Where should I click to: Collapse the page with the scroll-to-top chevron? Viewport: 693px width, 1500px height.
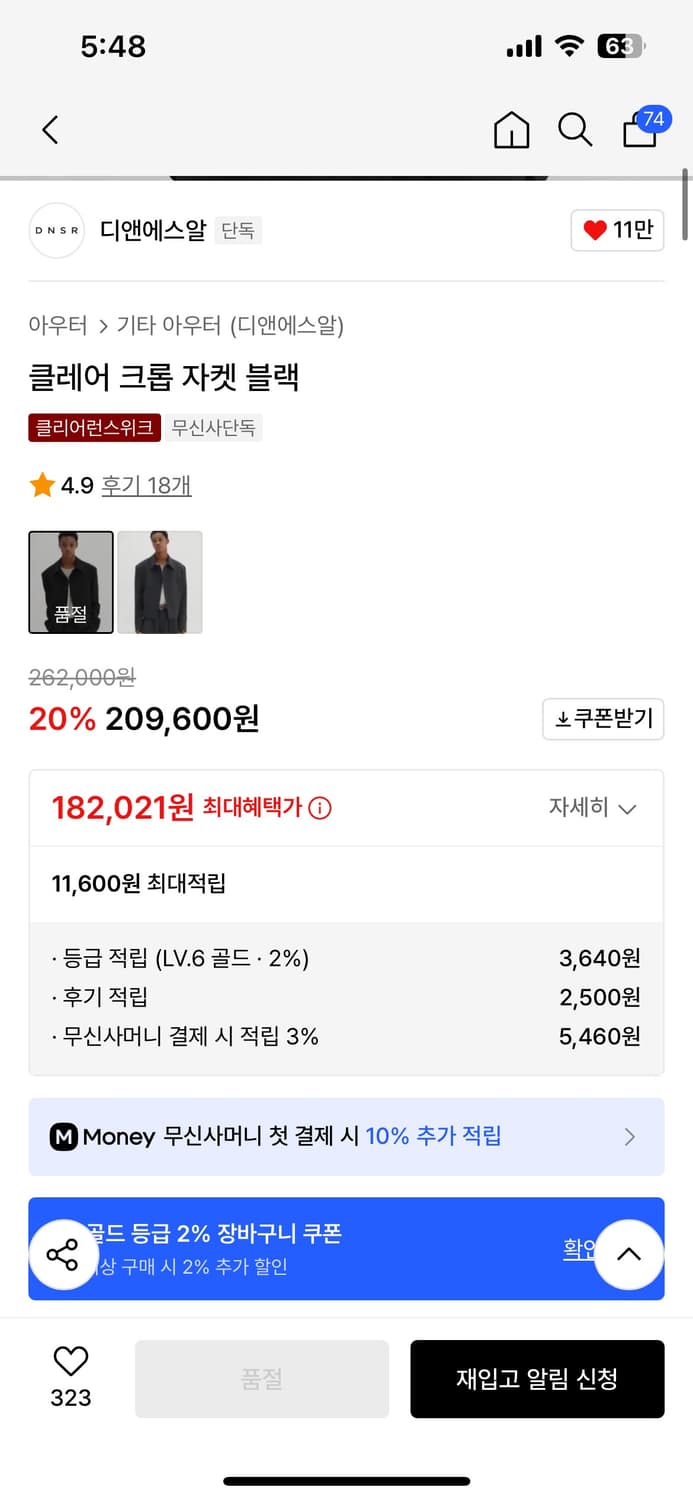click(x=629, y=1255)
